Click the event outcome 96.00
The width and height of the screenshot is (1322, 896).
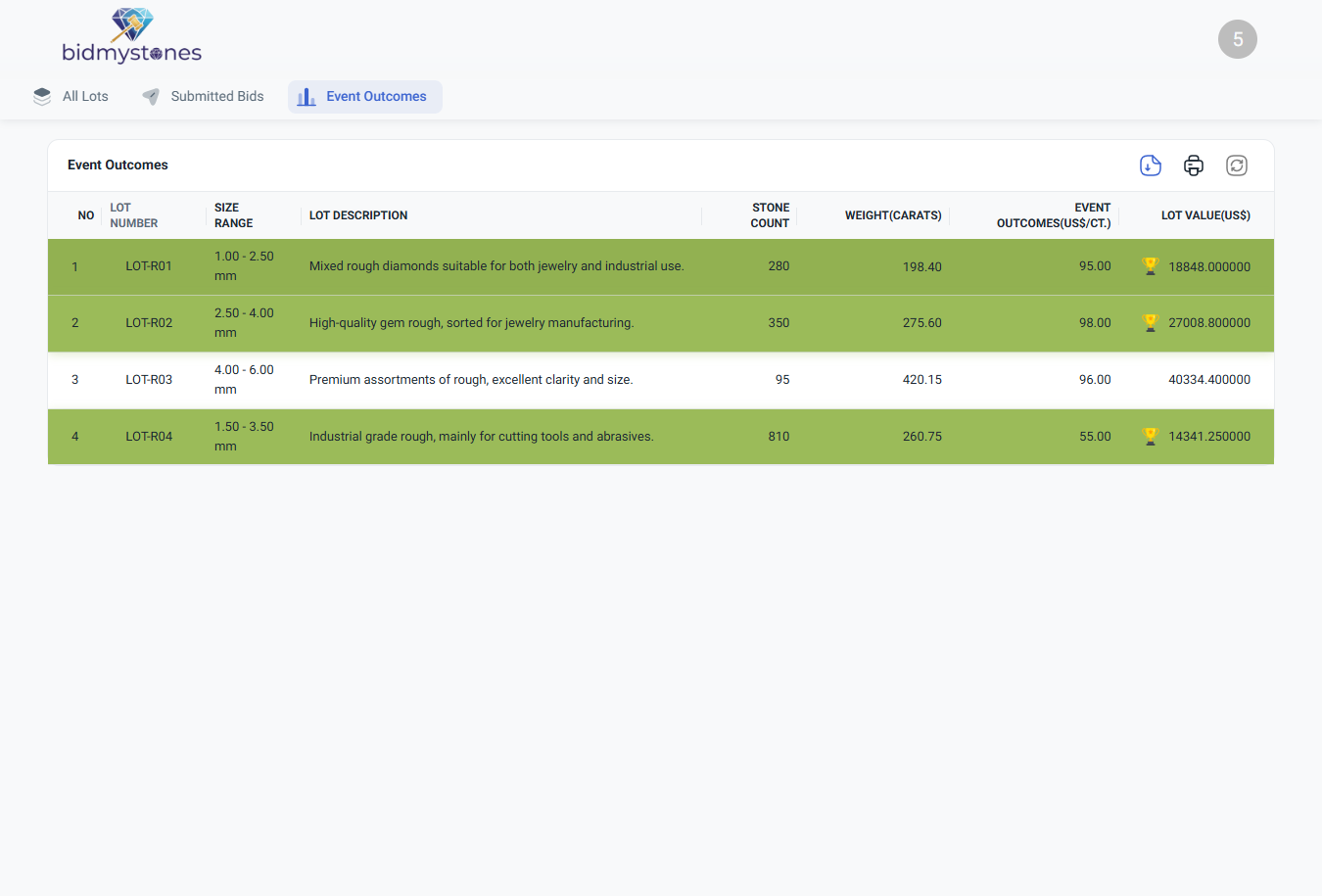point(1095,380)
